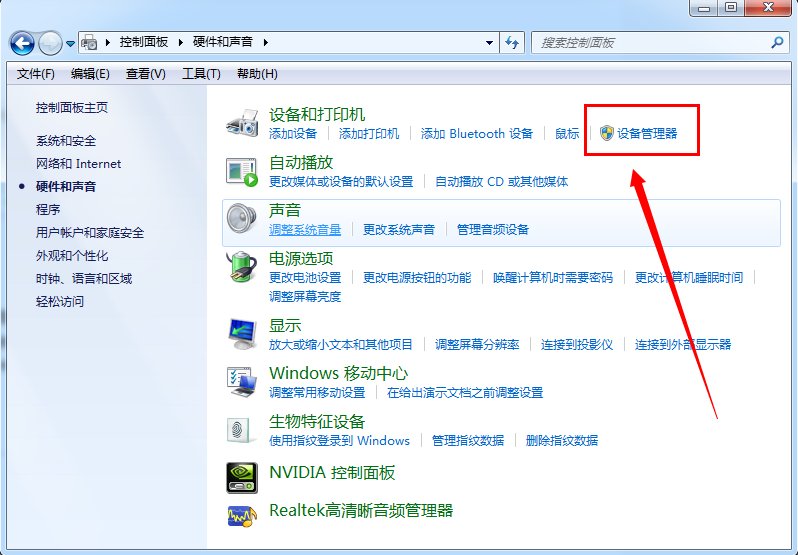
Task: Expand the chevron before 控制面板 breadcrumb
Action: (108, 43)
